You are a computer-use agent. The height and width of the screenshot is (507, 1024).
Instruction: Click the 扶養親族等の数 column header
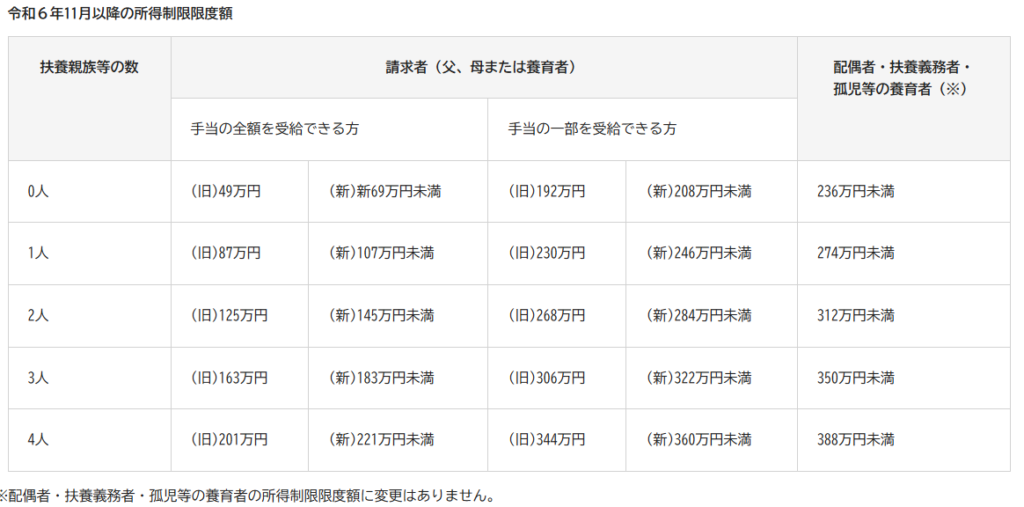[89, 67]
